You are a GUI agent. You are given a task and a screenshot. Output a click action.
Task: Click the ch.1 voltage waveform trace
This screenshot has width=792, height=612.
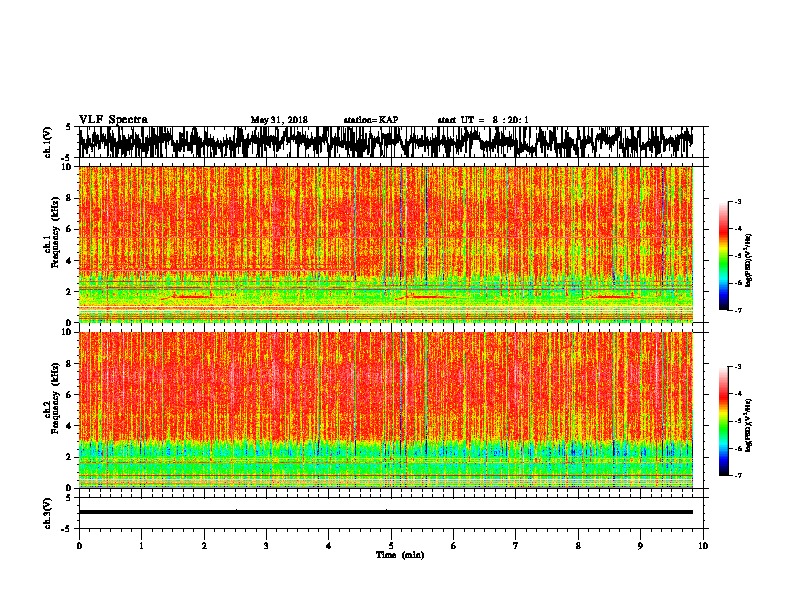386,142
